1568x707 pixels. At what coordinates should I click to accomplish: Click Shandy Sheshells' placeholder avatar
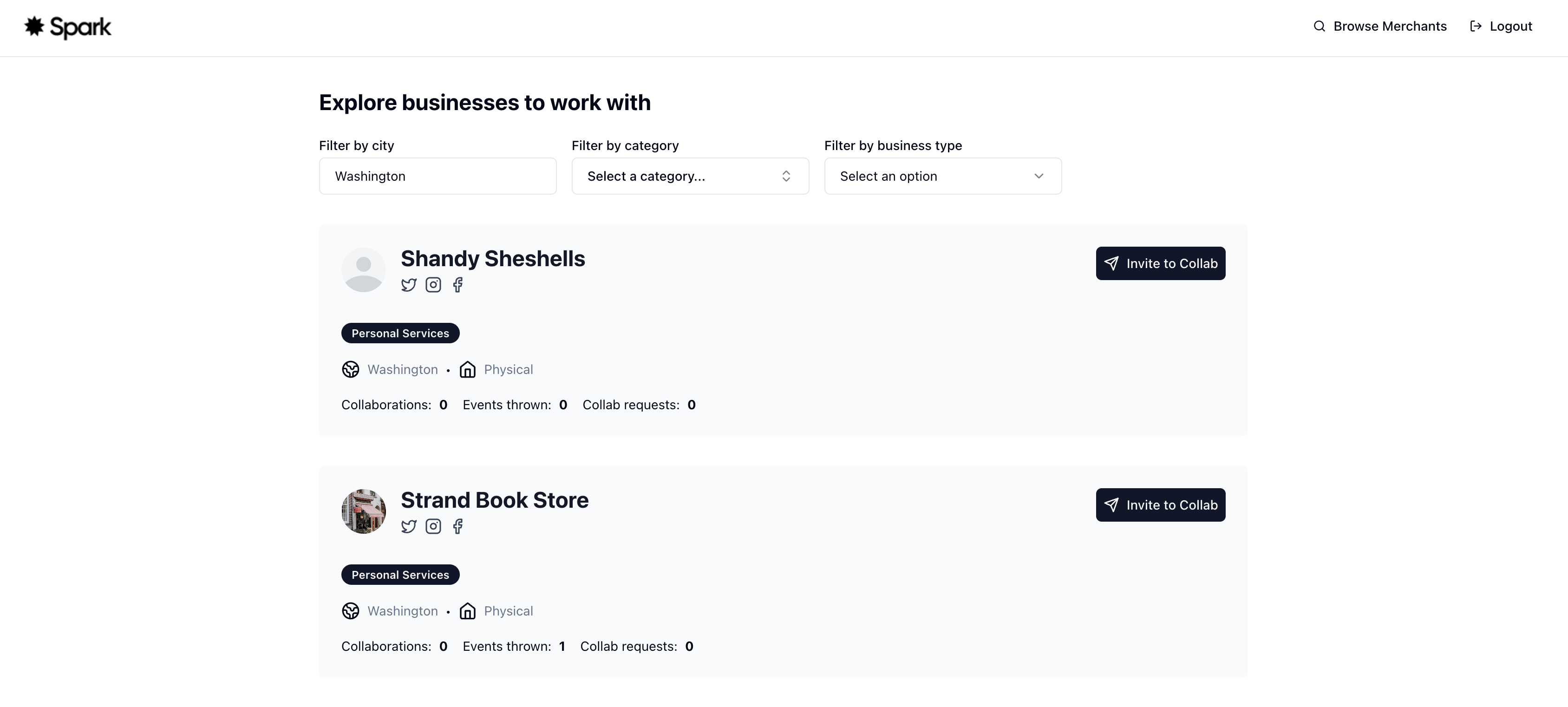[363, 270]
